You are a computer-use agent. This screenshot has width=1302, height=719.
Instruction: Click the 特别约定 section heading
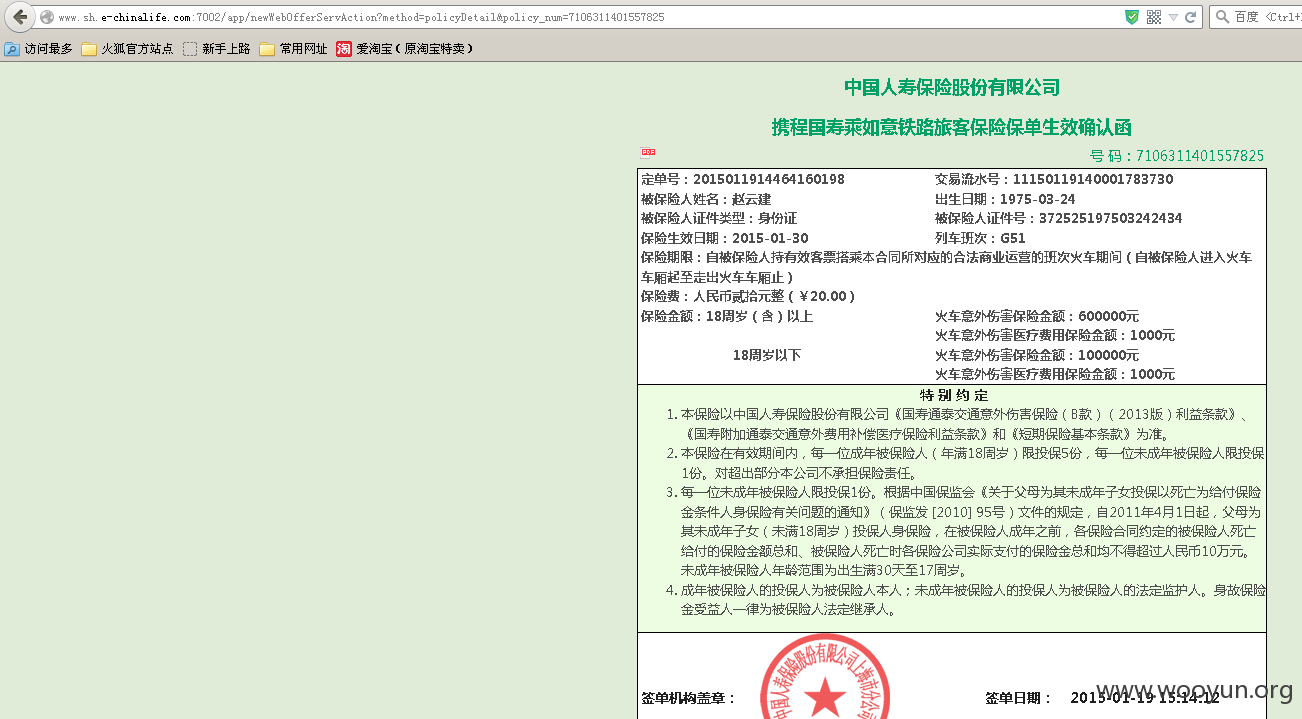(953, 395)
